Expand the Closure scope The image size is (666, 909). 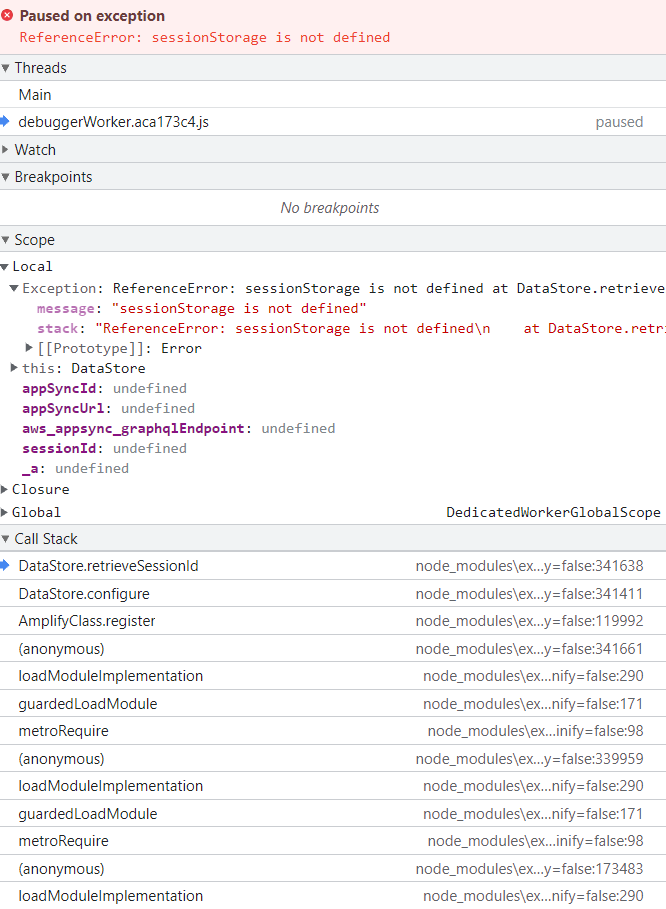pos(5,489)
